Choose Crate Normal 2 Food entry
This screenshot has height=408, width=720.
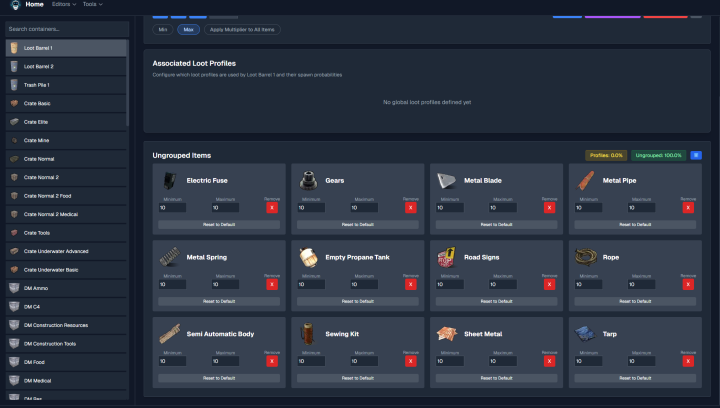click(x=66, y=196)
